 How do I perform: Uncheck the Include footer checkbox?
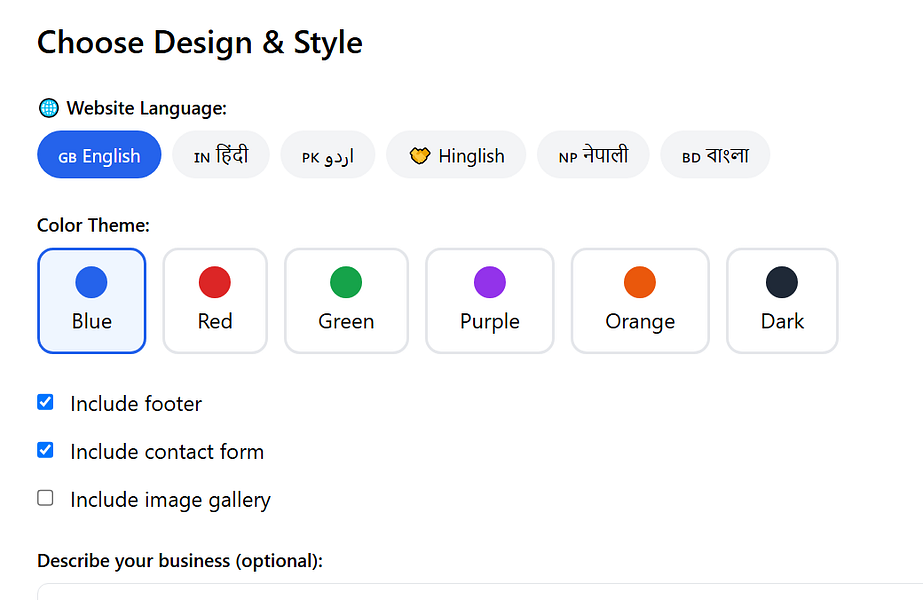point(45,402)
